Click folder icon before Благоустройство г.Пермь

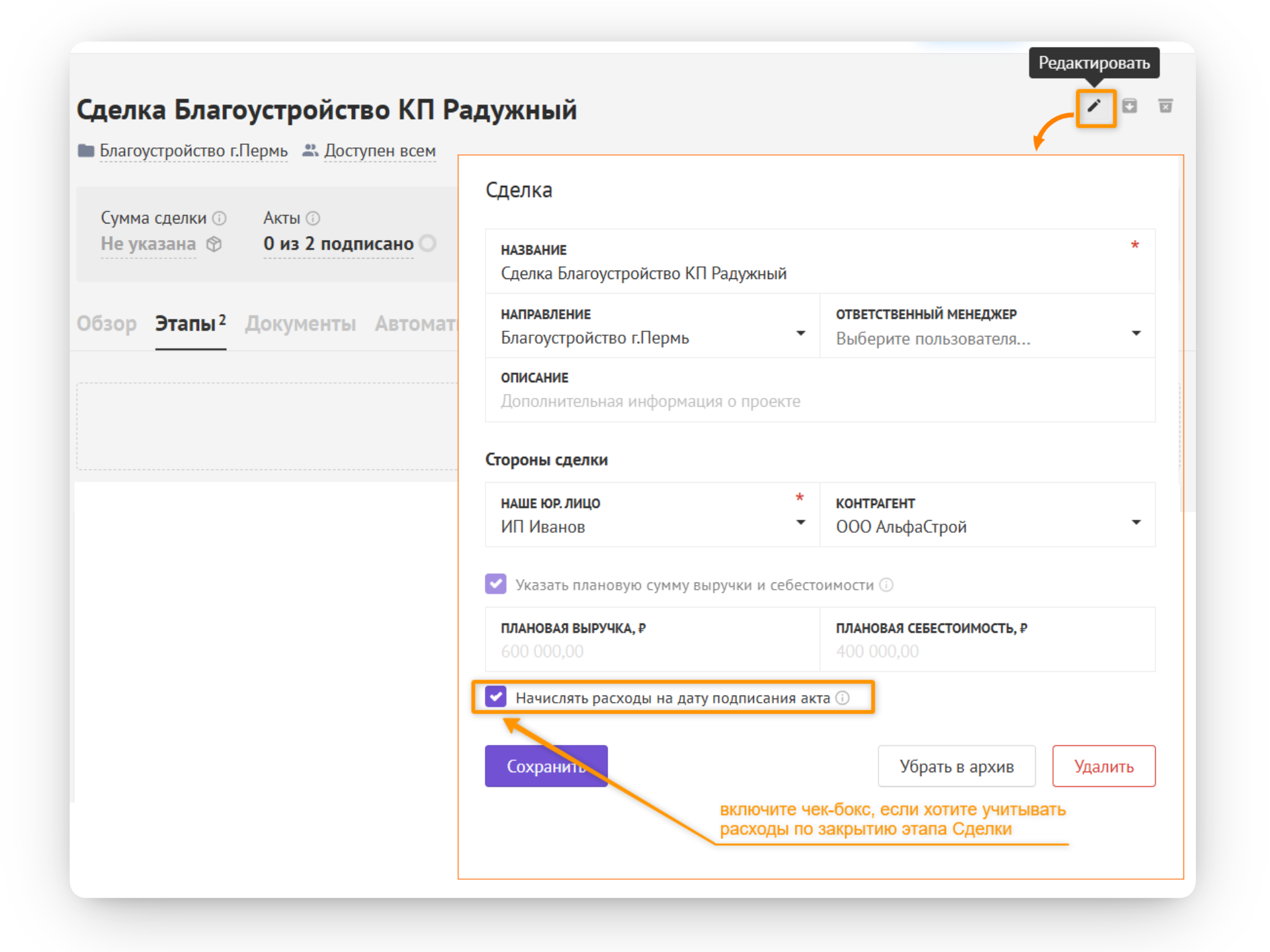pyautogui.click(x=86, y=151)
